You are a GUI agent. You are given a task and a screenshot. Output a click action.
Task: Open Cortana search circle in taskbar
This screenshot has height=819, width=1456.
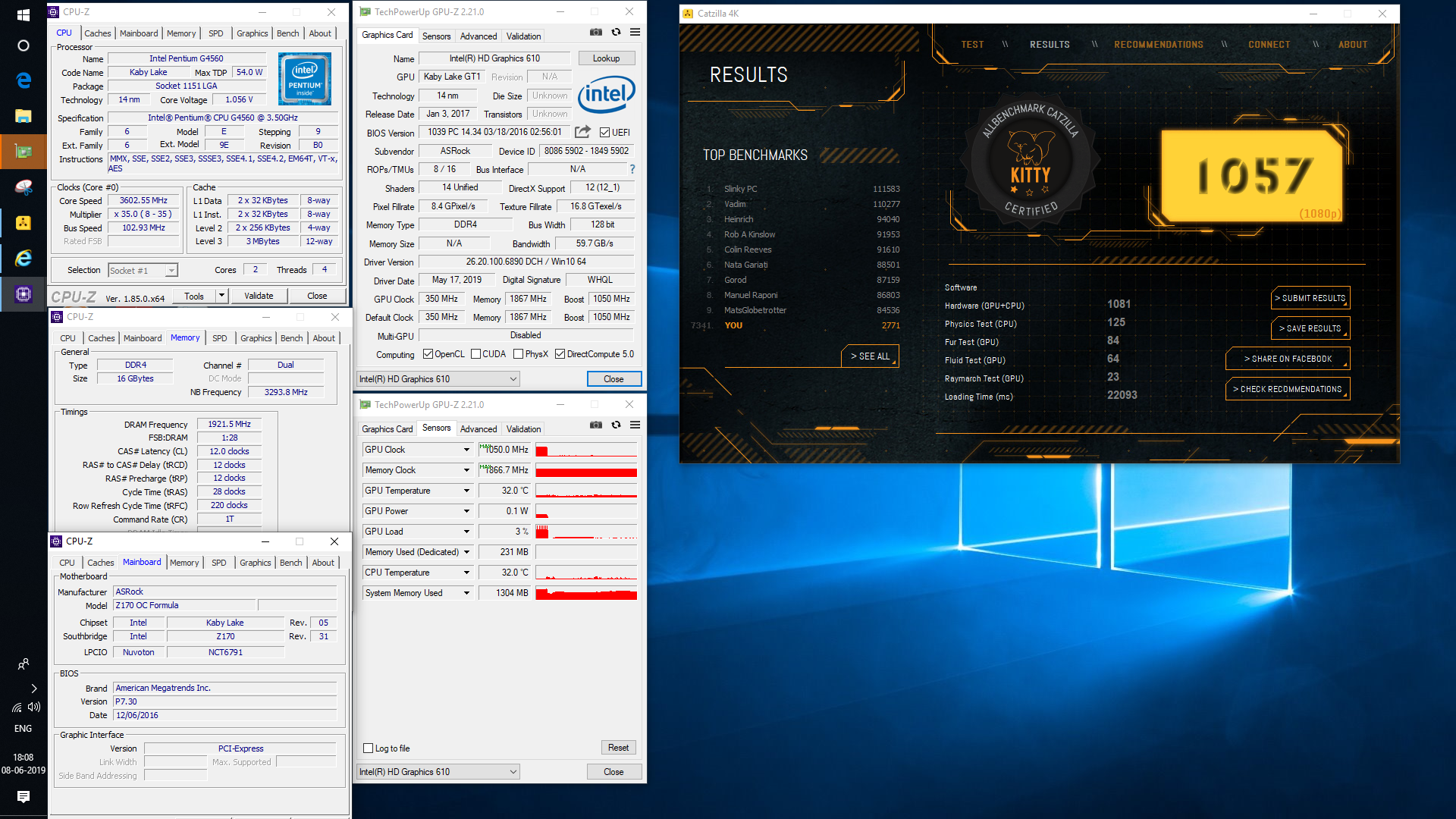(x=23, y=45)
